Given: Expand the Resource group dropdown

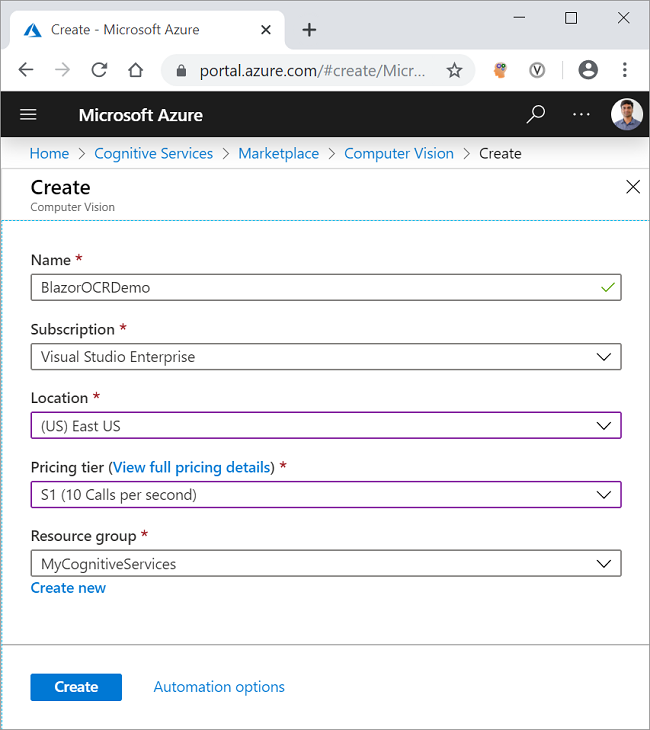Looking at the screenshot, I should (x=603, y=564).
